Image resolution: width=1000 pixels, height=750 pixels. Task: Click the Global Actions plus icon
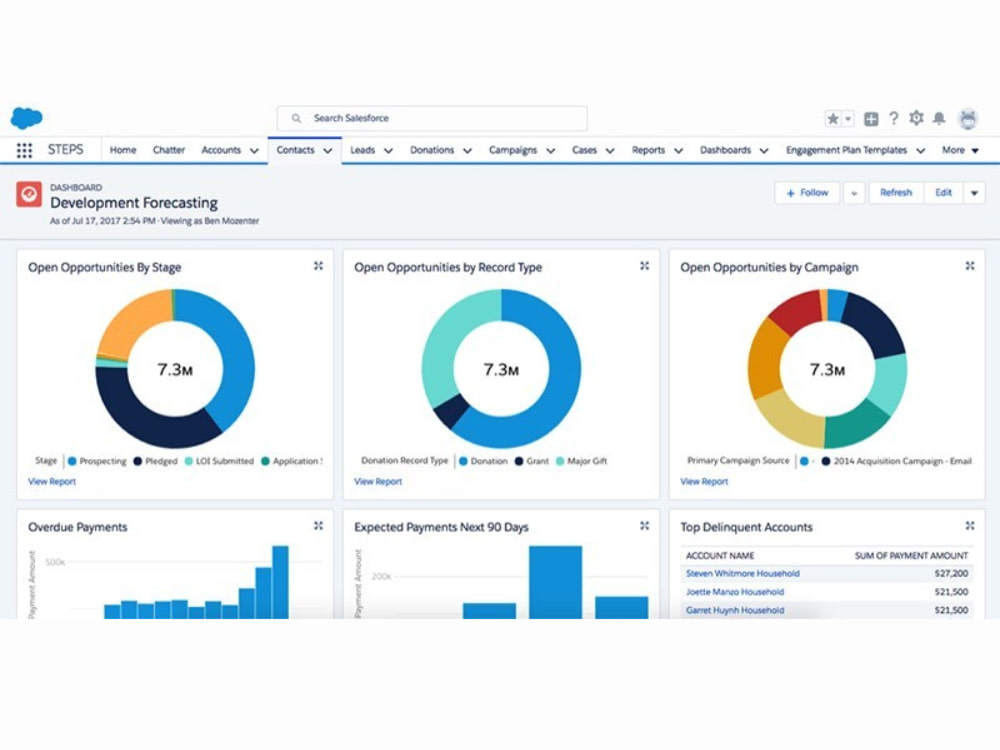click(x=871, y=119)
